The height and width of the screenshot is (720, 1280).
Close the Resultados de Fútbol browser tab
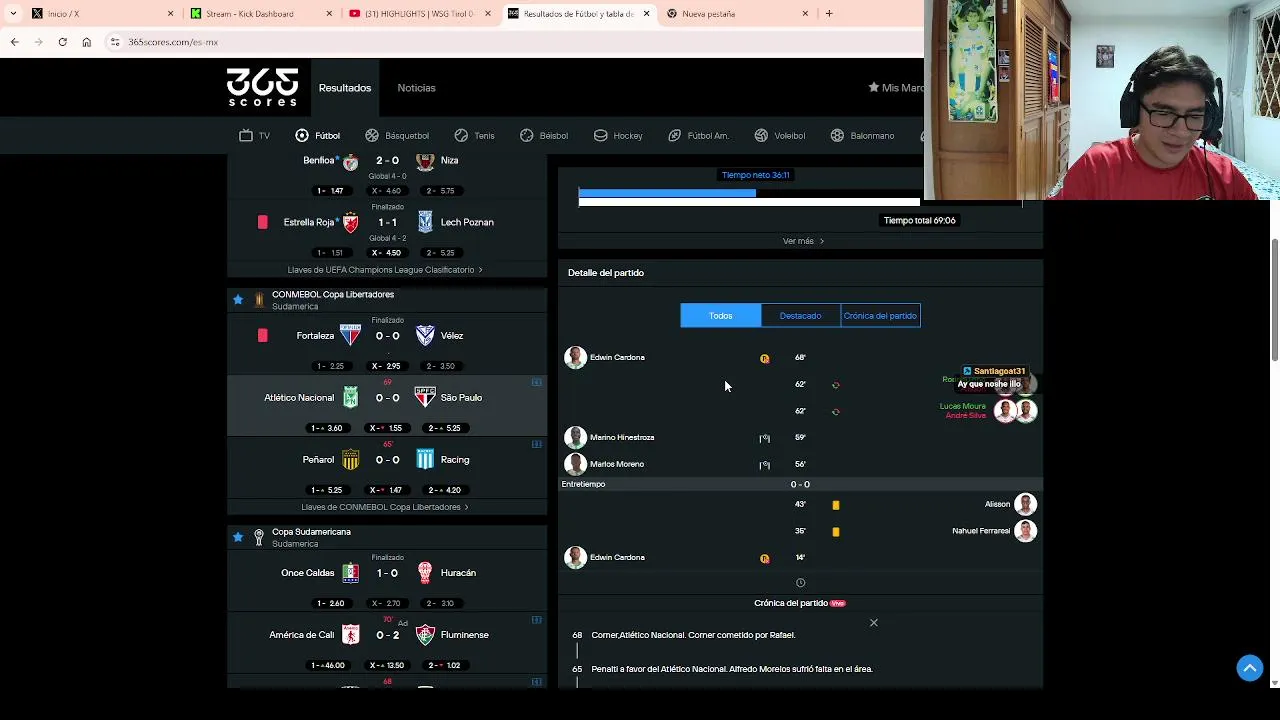pyautogui.click(x=646, y=14)
